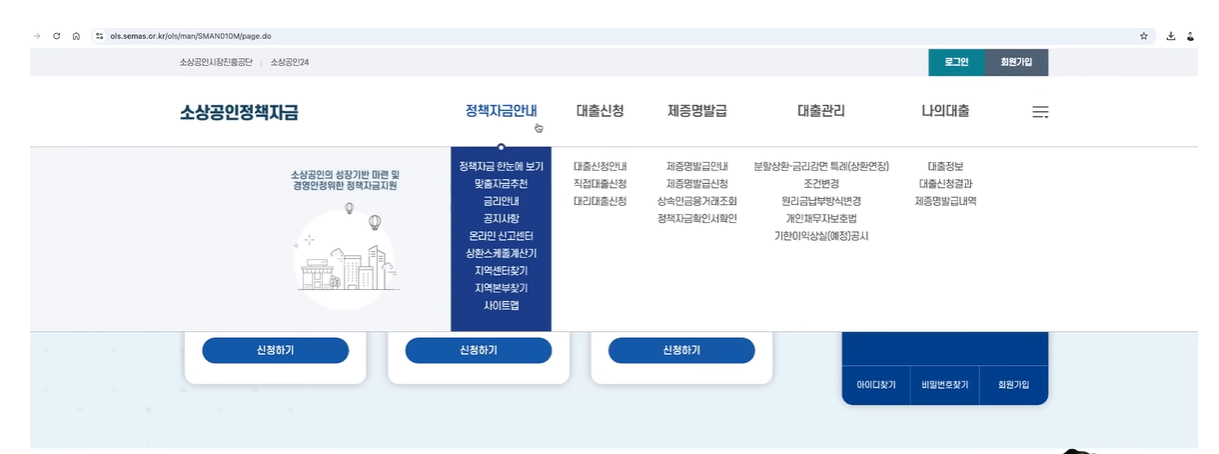Reload the page with the refresh icon

click(57, 36)
